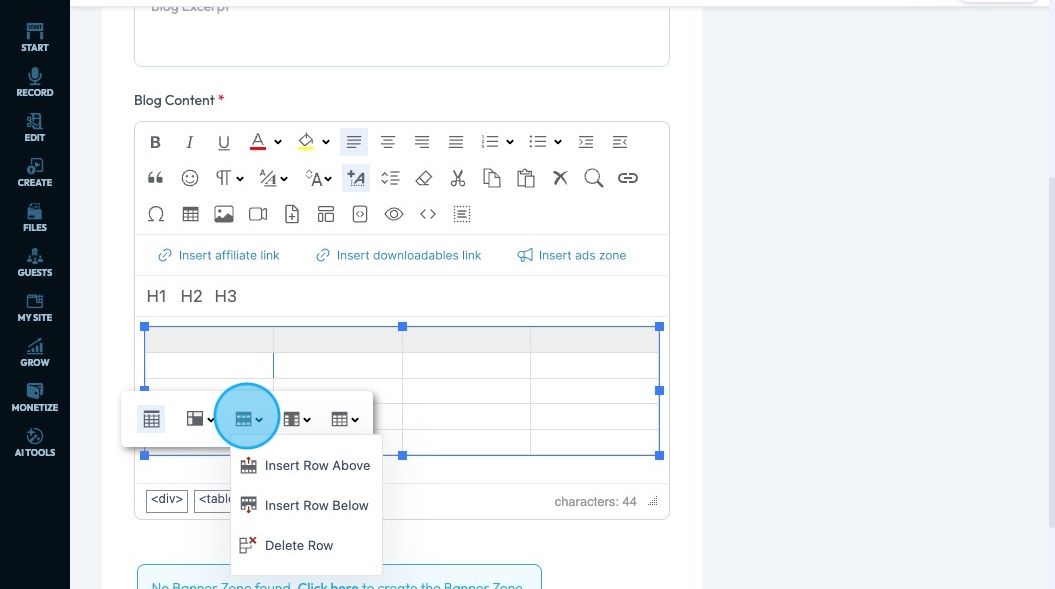Increase indent of the paragraph
1055x589 pixels.
point(586,142)
